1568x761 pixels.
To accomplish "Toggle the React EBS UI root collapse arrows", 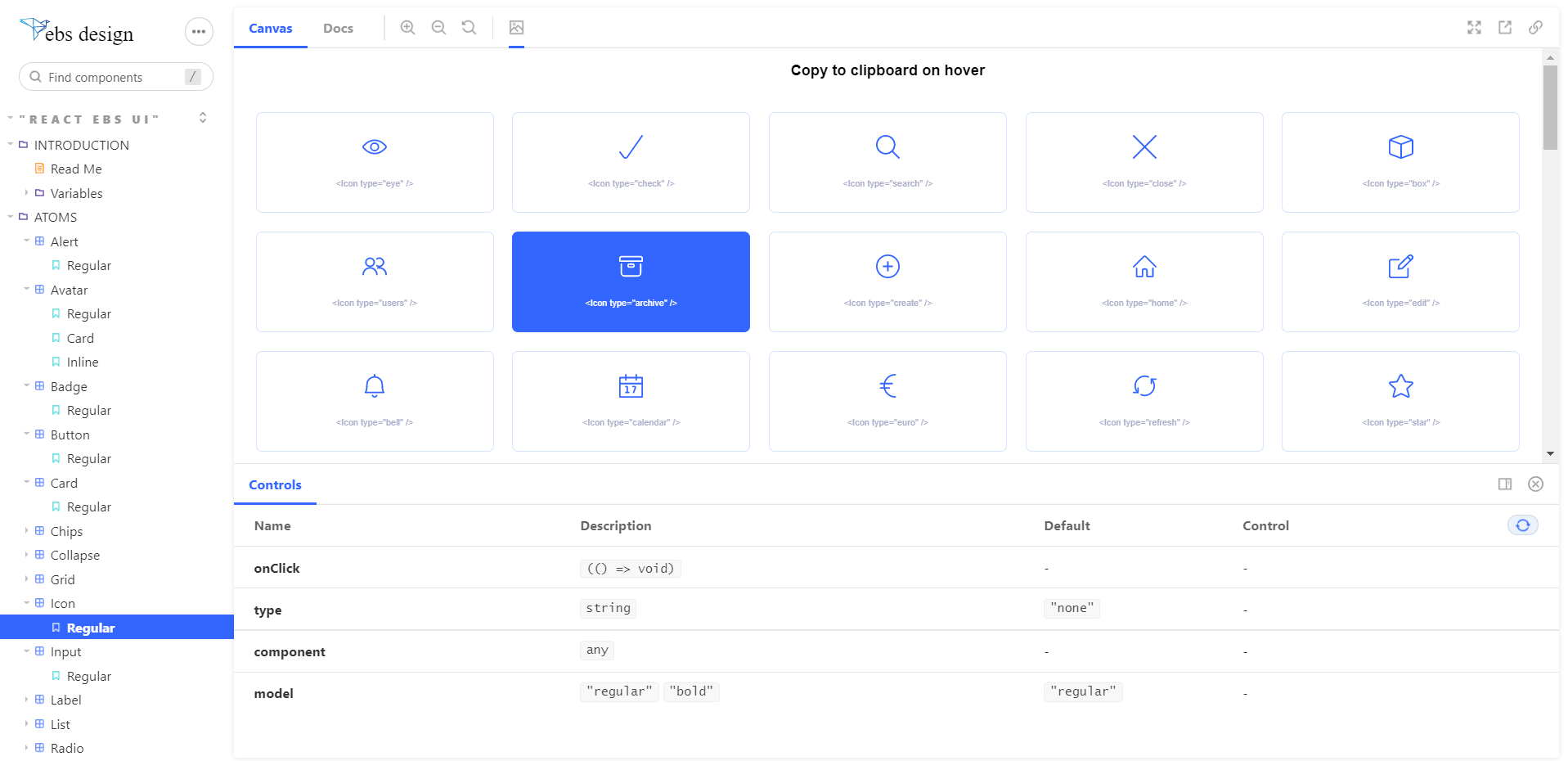I will pyautogui.click(x=203, y=118).
